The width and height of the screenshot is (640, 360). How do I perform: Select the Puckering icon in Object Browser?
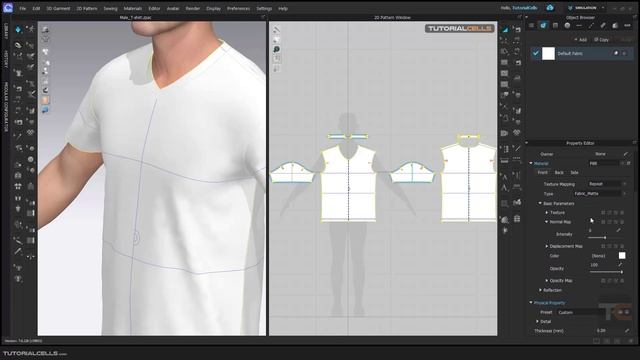click(603, 25)
